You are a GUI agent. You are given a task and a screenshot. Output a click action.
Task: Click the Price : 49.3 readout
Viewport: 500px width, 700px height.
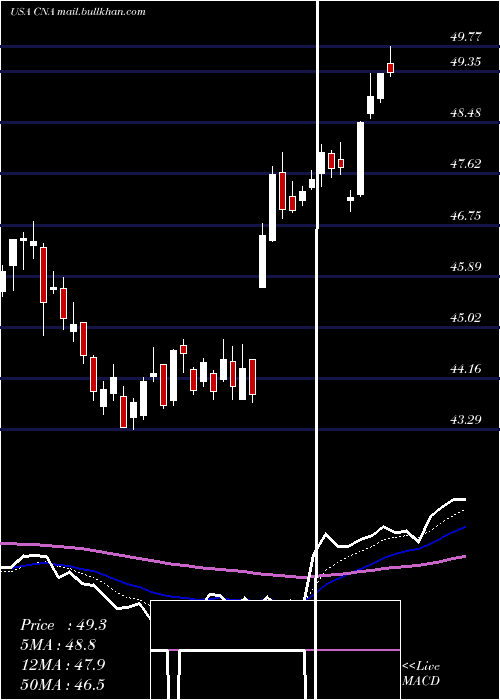[63, 625]
